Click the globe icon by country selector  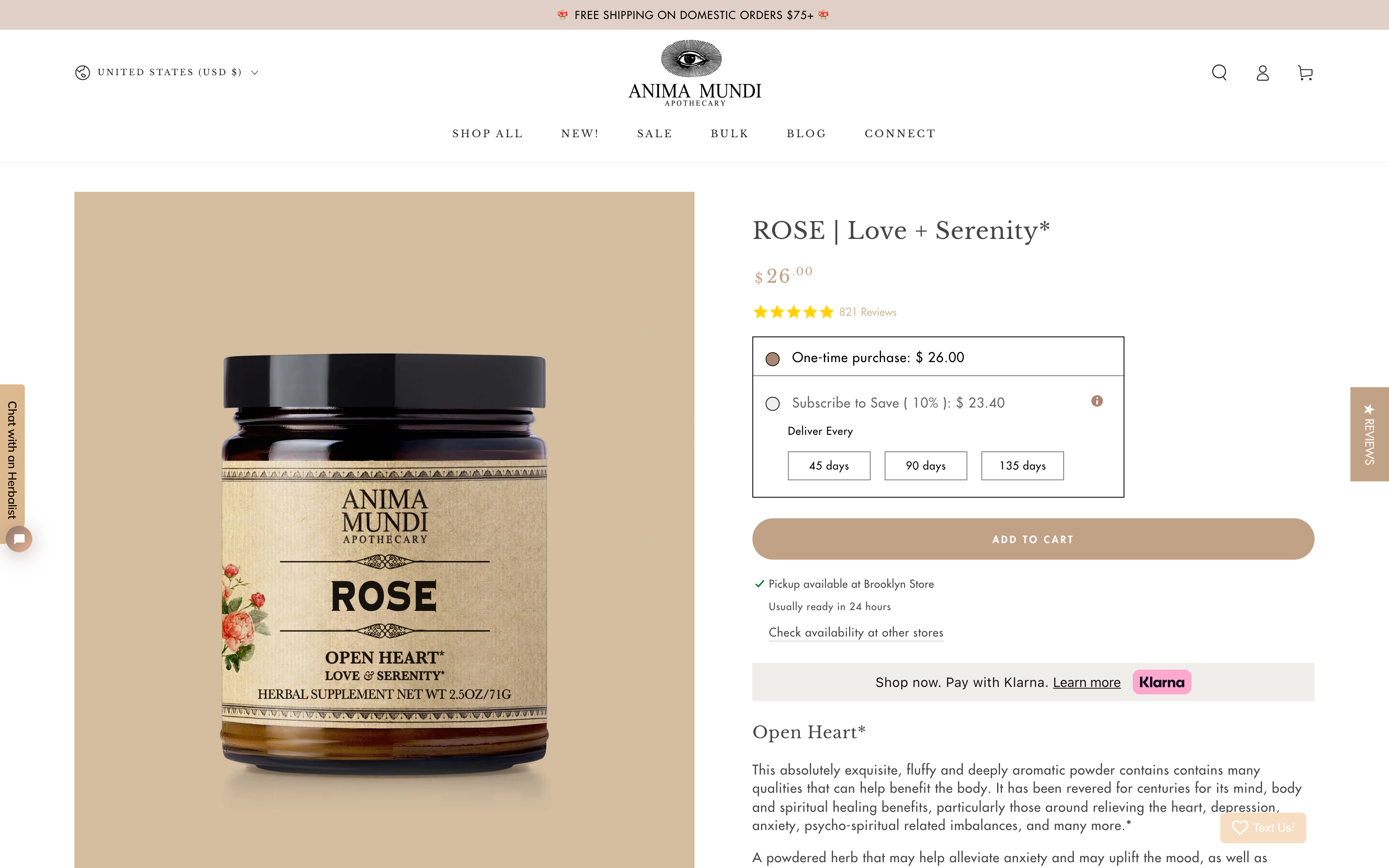tap(83, 72)
